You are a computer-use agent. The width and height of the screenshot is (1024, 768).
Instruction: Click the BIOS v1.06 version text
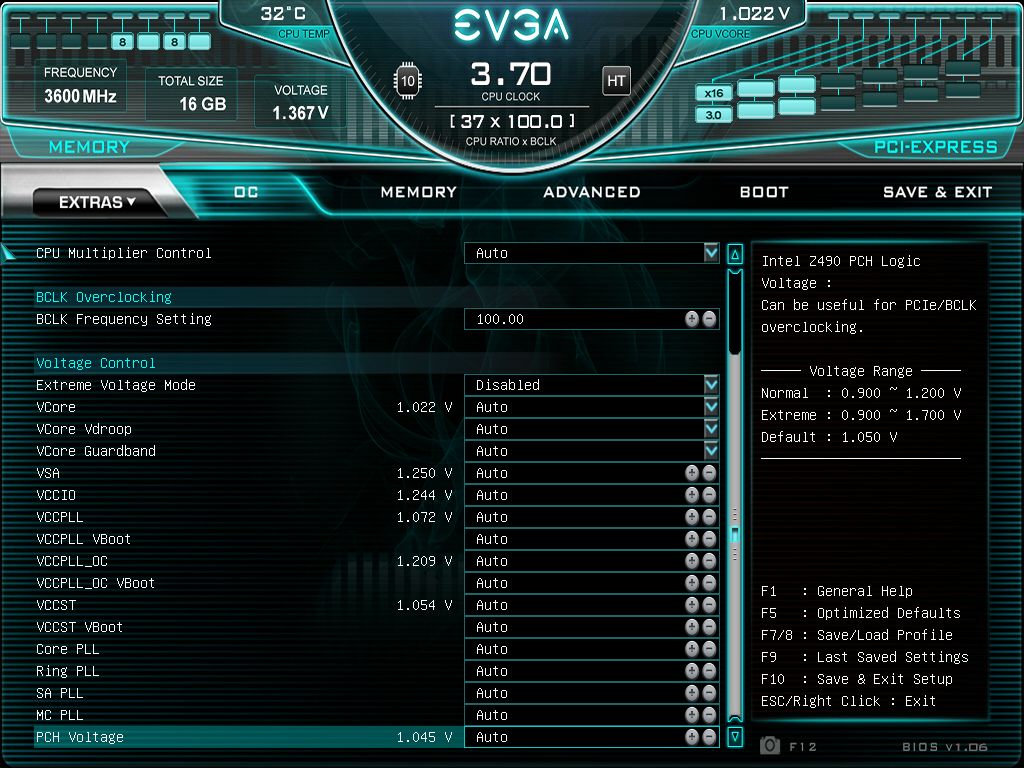944,746
